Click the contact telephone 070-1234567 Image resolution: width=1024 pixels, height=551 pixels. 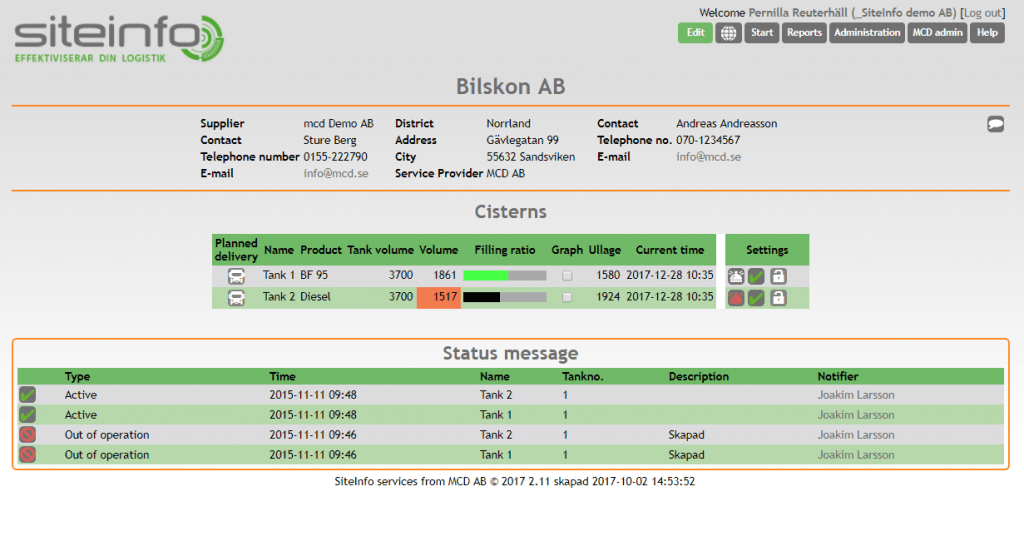[x=708, y=140]
